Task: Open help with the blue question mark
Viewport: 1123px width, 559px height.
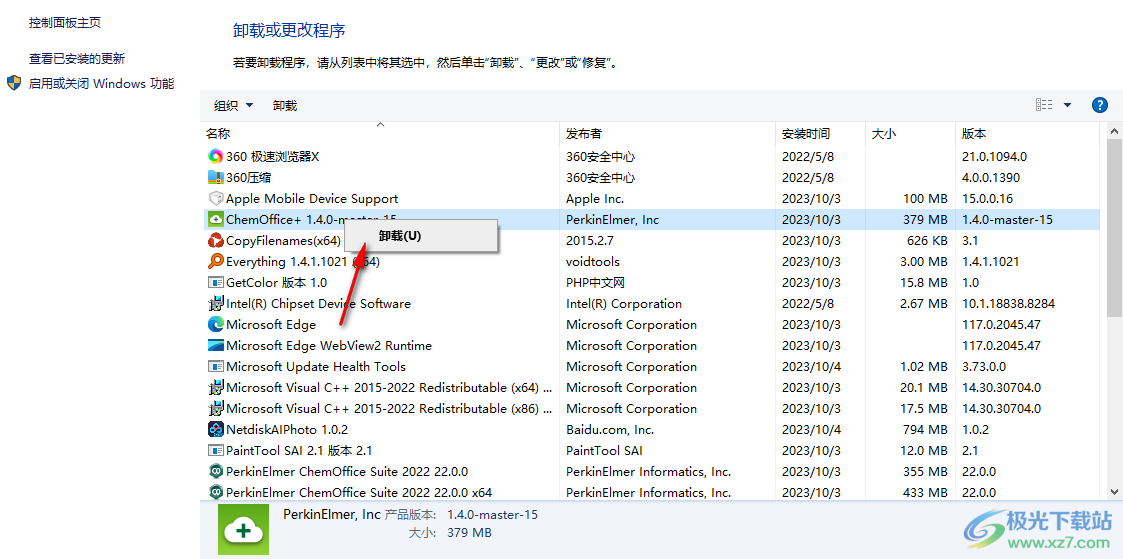Action: pyautogui.click(x=1099, y=105)
